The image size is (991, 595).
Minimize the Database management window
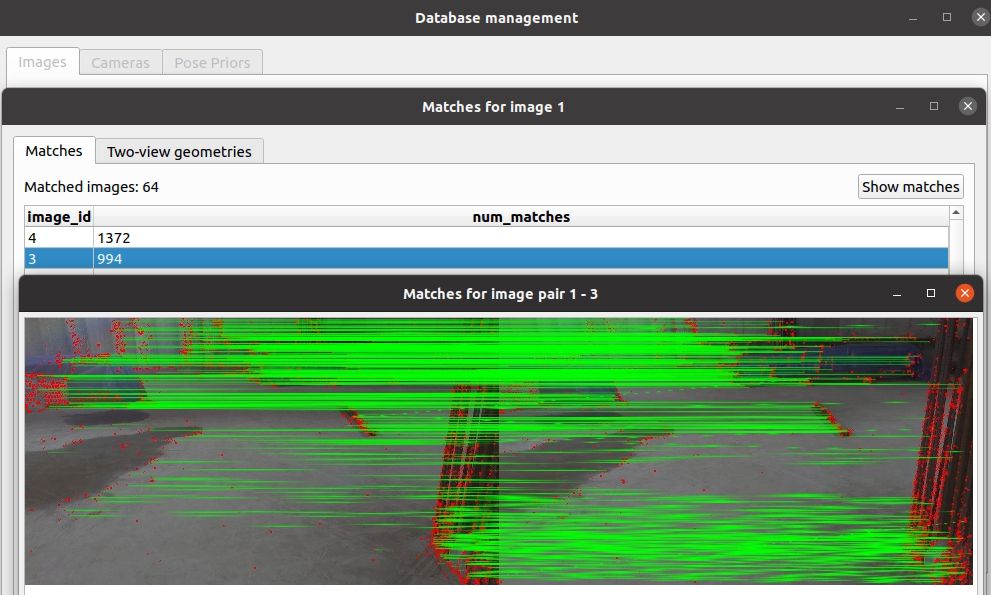pos(911,17)
